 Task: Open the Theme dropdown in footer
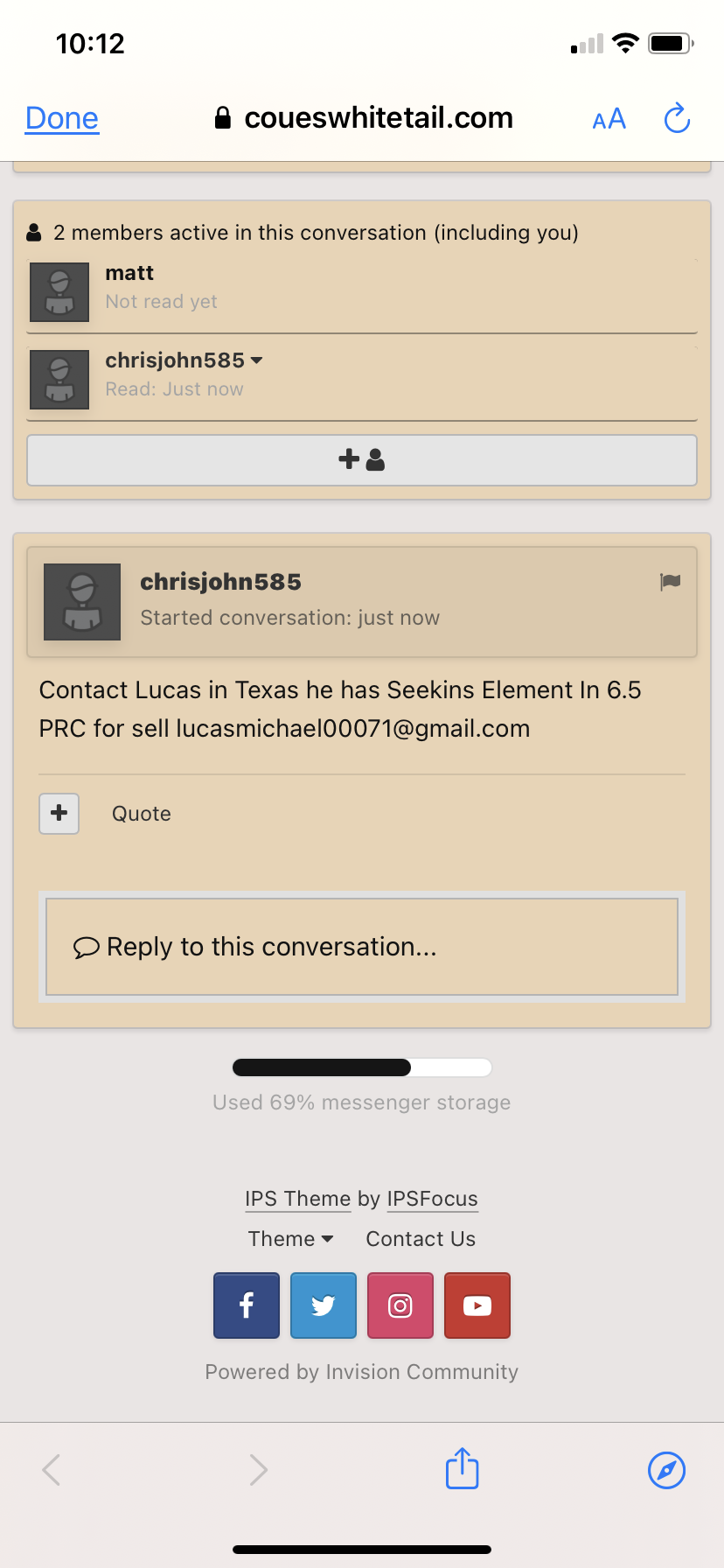[290, 1239]
